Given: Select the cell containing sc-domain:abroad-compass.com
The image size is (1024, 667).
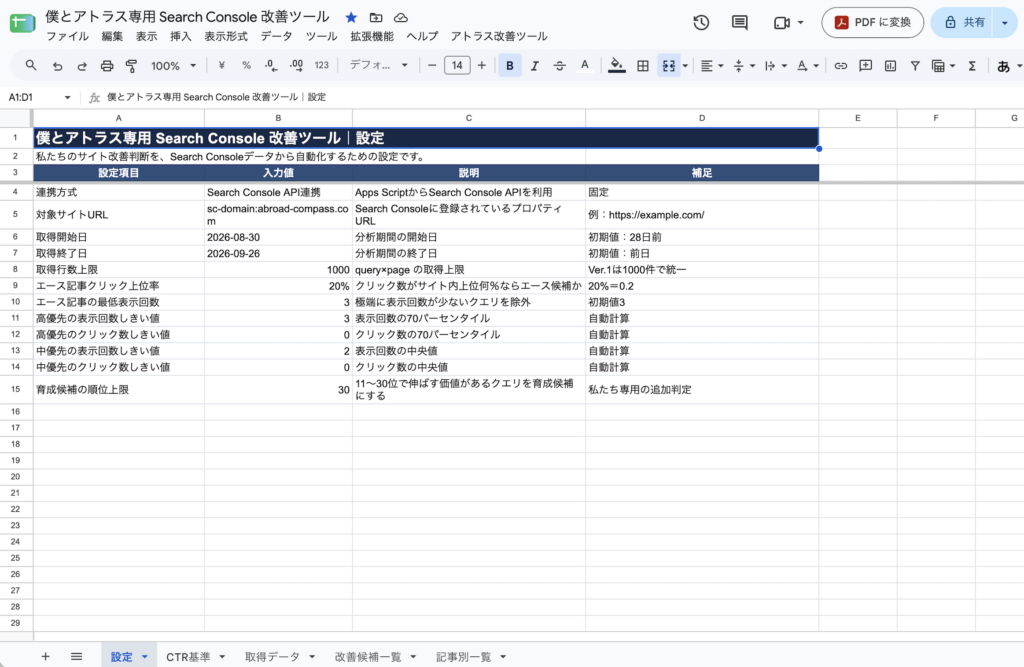Looking at the screenshot, I should 278,214.
